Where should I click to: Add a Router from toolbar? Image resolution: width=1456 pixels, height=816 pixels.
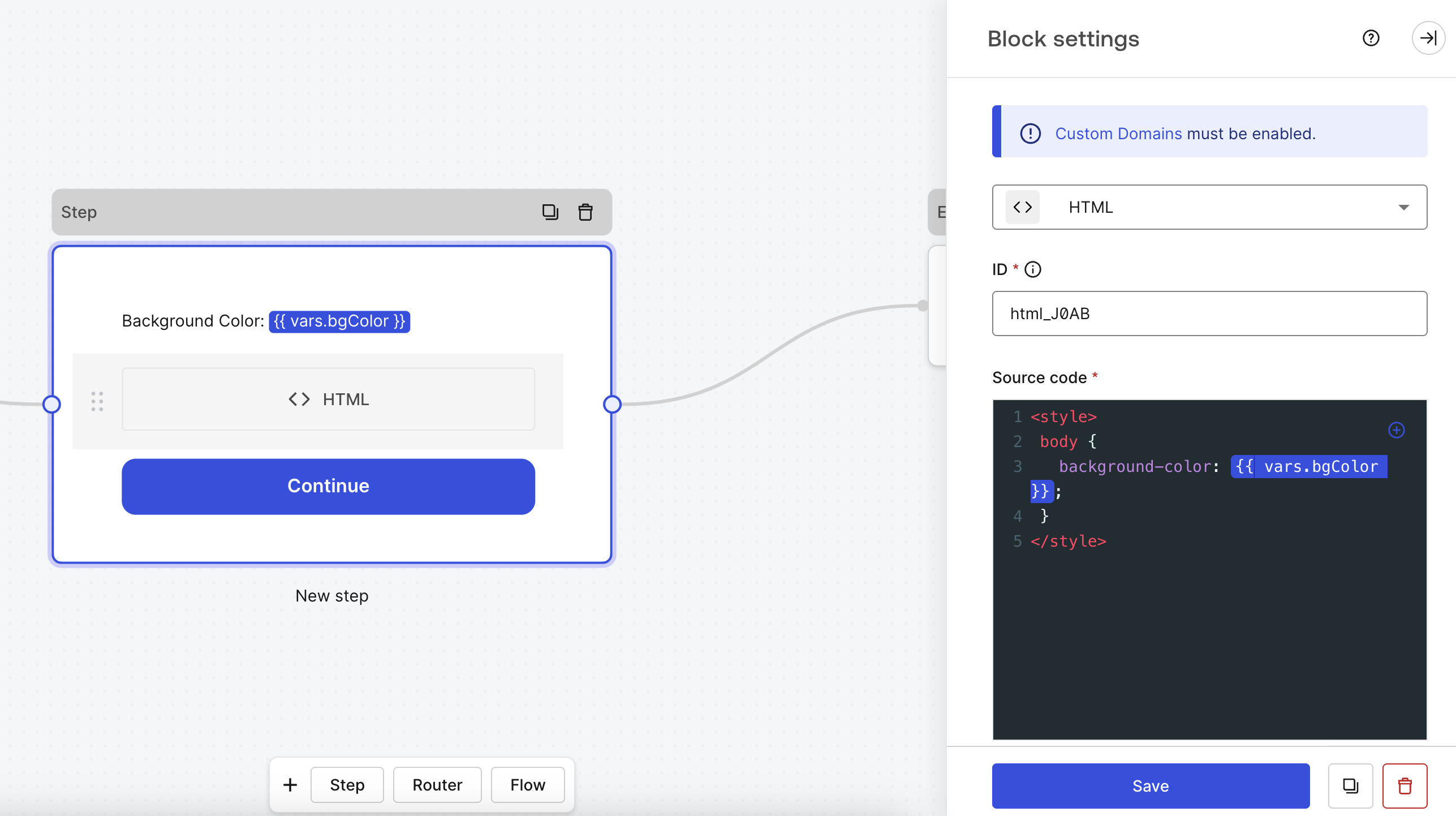437,784
